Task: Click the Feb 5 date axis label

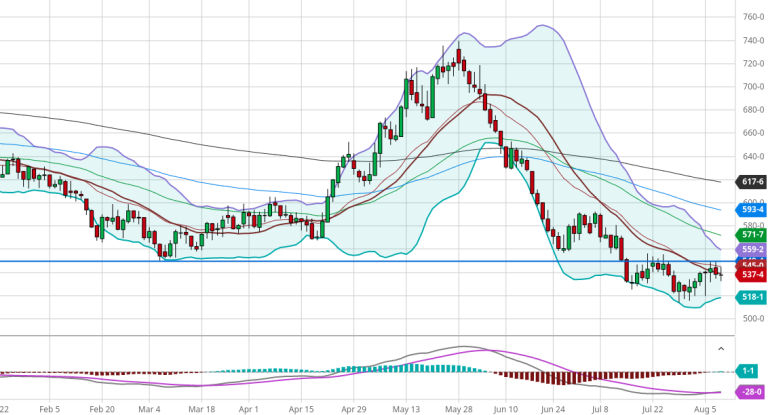Action: [49, 409]
